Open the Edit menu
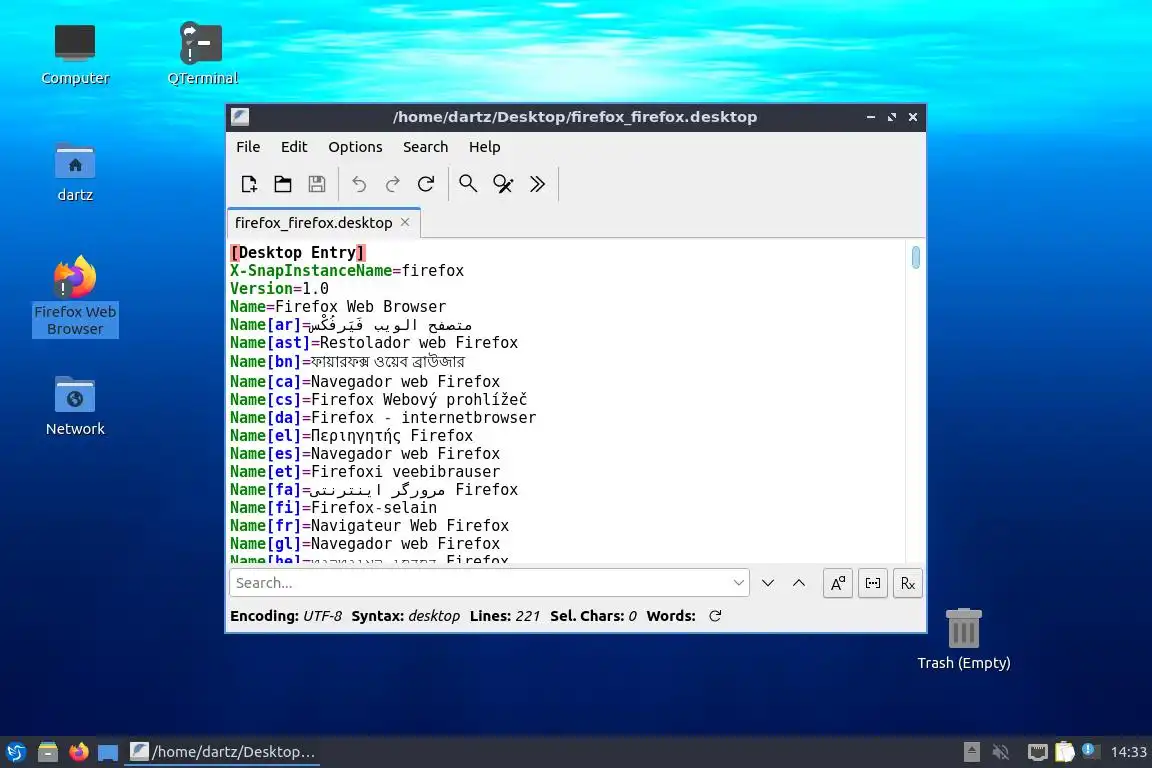Screen dimensions: 1152x768 [294, 147]
